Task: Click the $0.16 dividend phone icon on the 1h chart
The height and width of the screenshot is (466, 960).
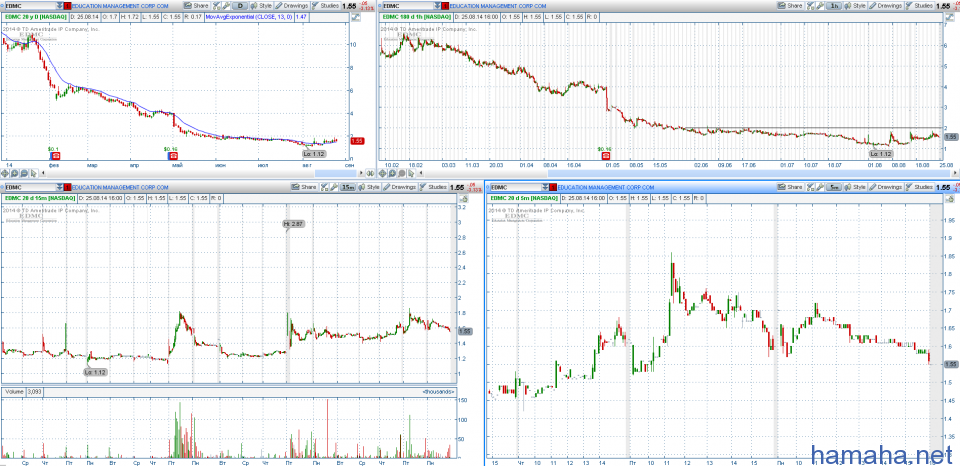Action: click(x=606, y=156)
